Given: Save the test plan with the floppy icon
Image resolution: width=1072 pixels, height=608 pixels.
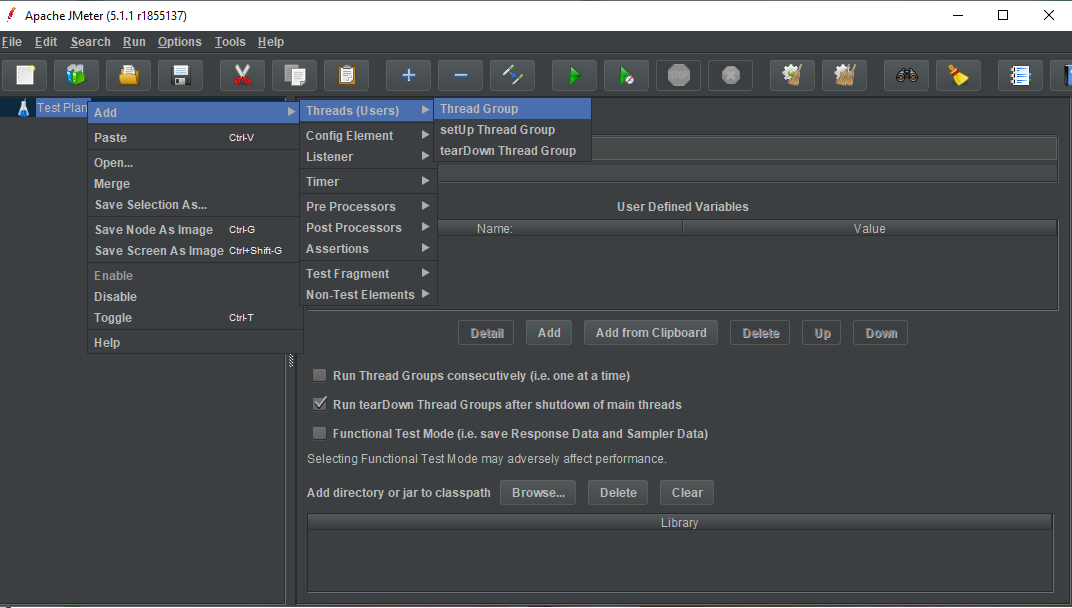Looking at the screenshot, I should click(180, 75).
